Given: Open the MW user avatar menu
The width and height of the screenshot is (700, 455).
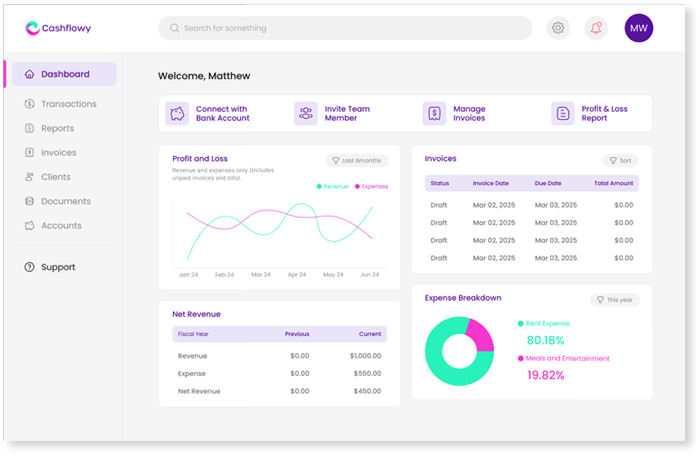Looking at the screenshot, I should point(639,28).
